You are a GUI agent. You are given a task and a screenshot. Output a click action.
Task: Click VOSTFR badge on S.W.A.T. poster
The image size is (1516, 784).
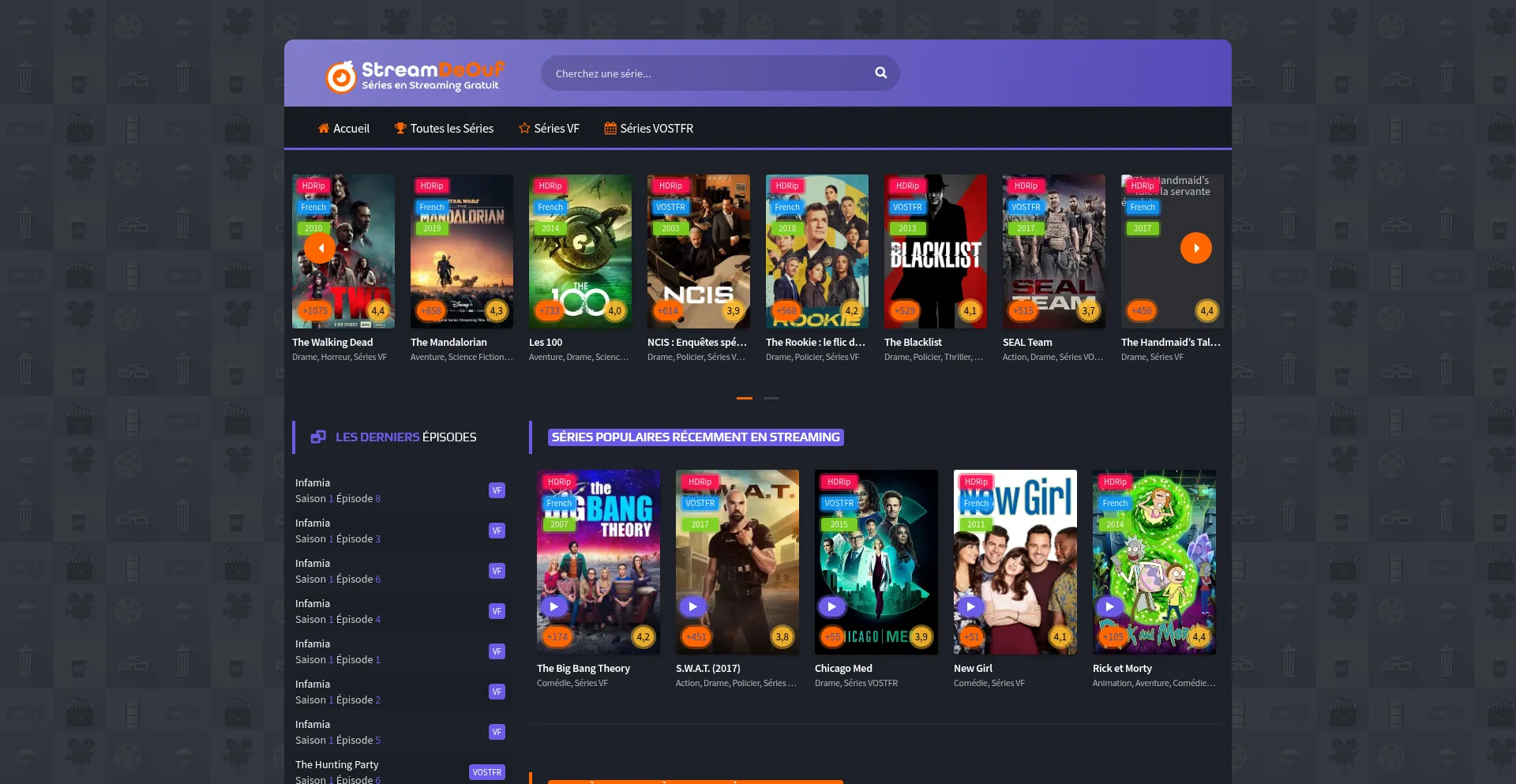[700, 503]
